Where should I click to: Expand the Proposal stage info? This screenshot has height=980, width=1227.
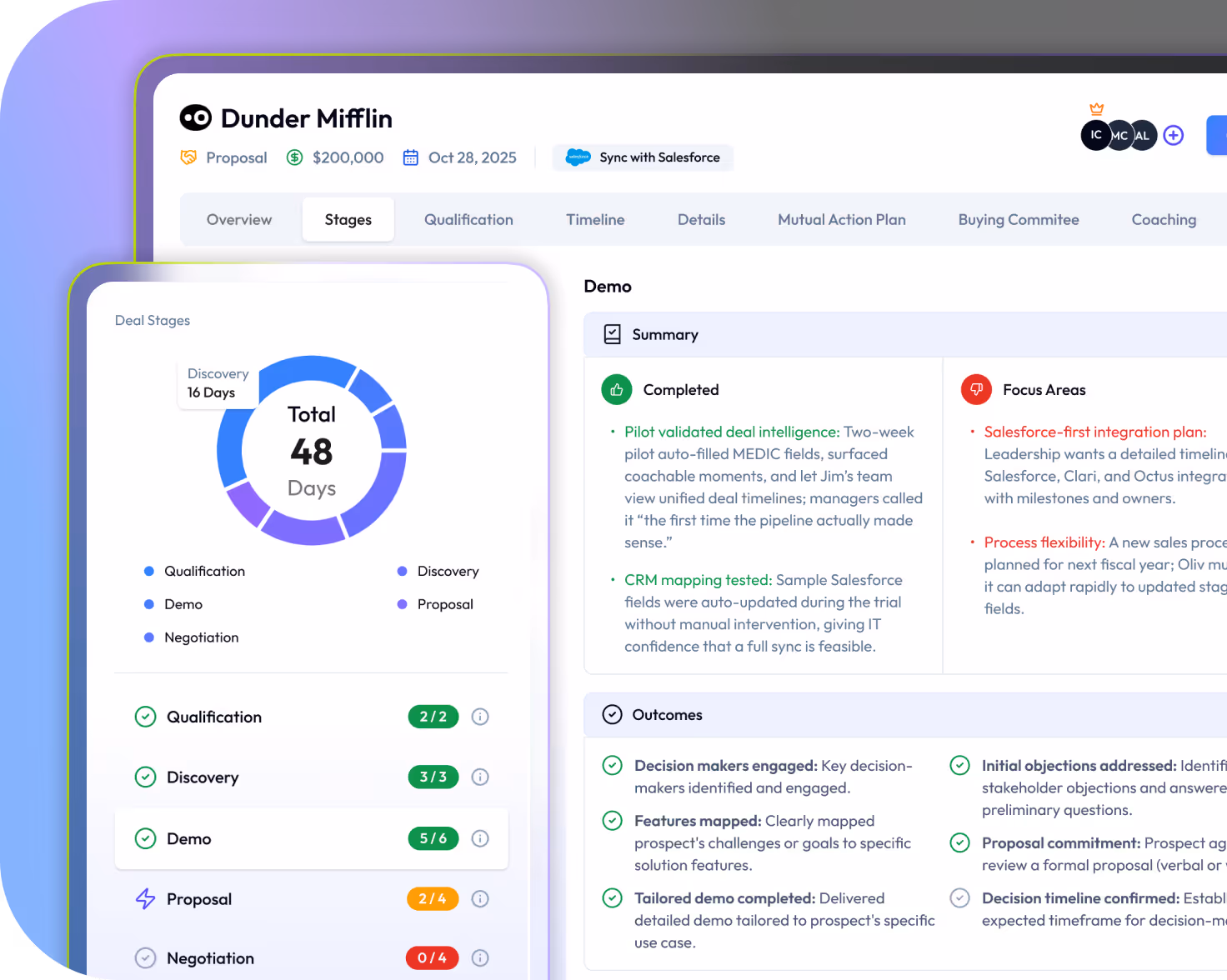479,899
